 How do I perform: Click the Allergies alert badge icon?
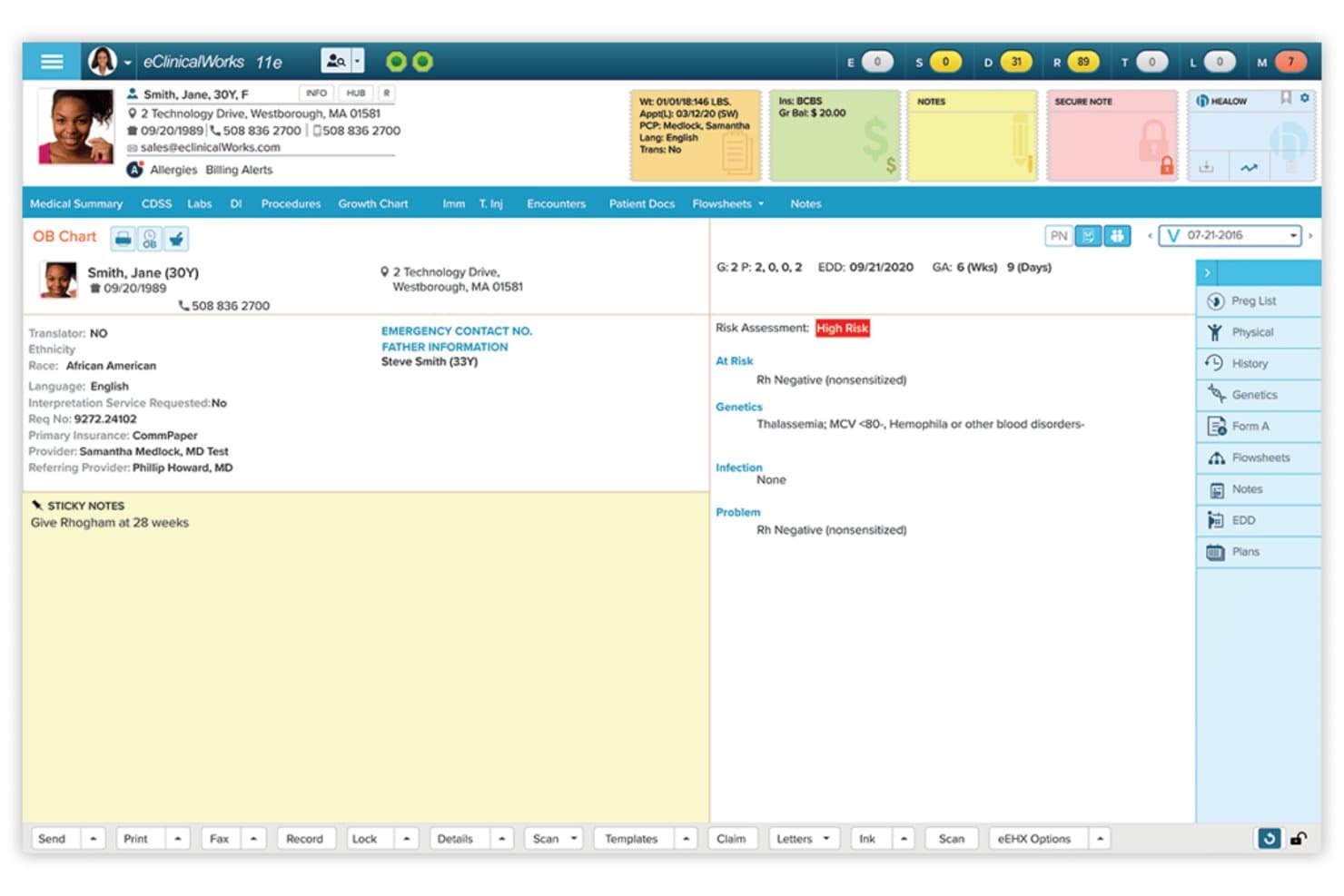[x=135, y=170]
